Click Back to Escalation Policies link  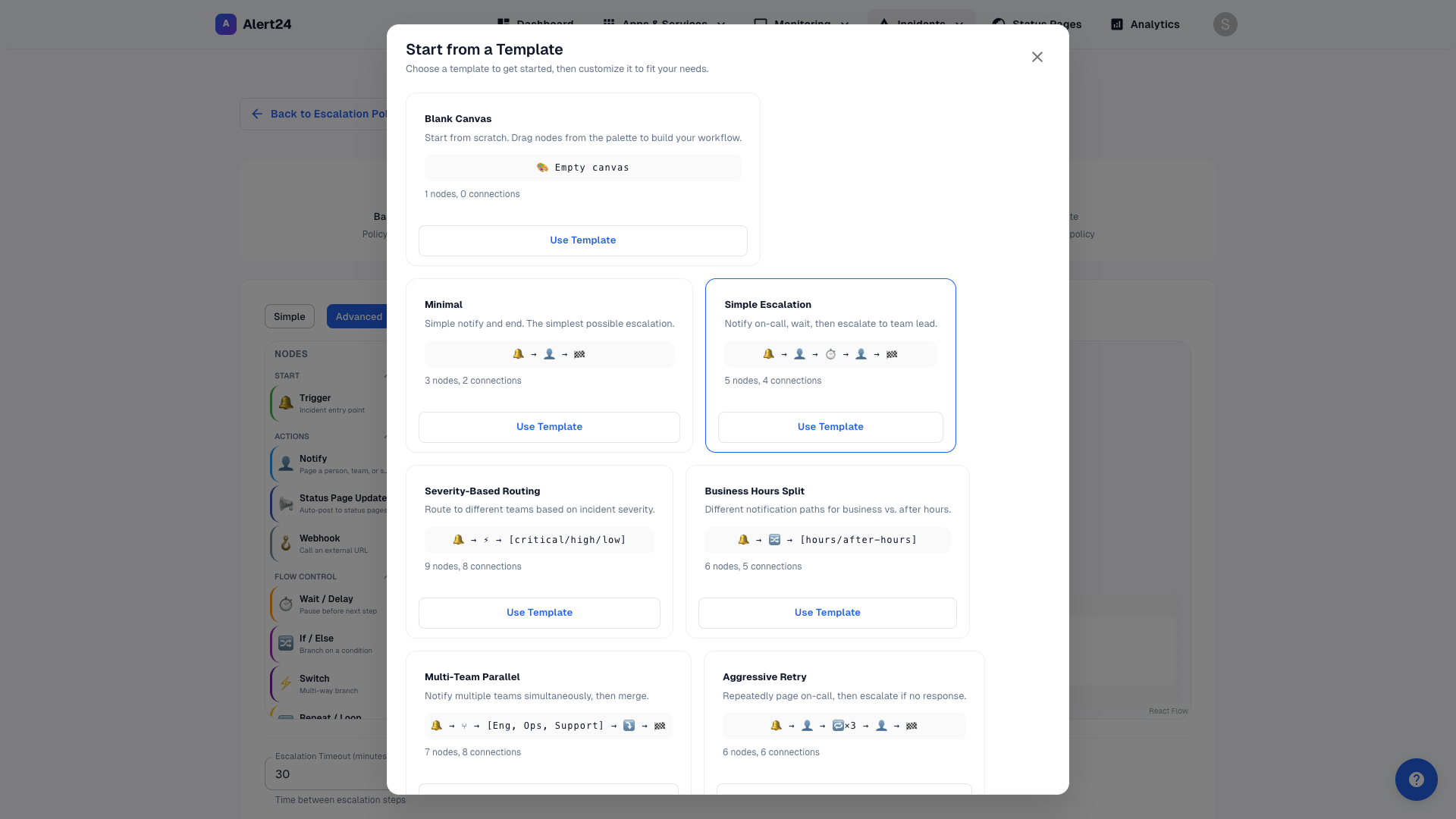(x=326, y=114)
